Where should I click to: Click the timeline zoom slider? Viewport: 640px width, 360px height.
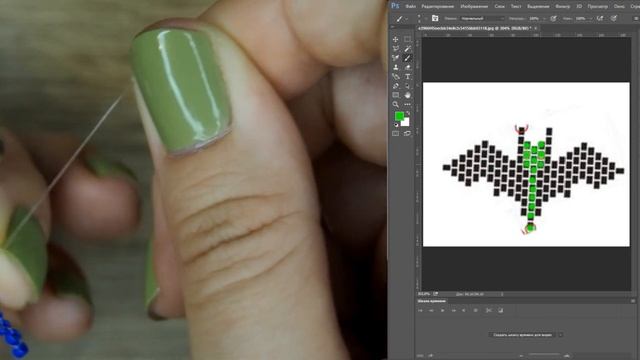click(544, 354)
